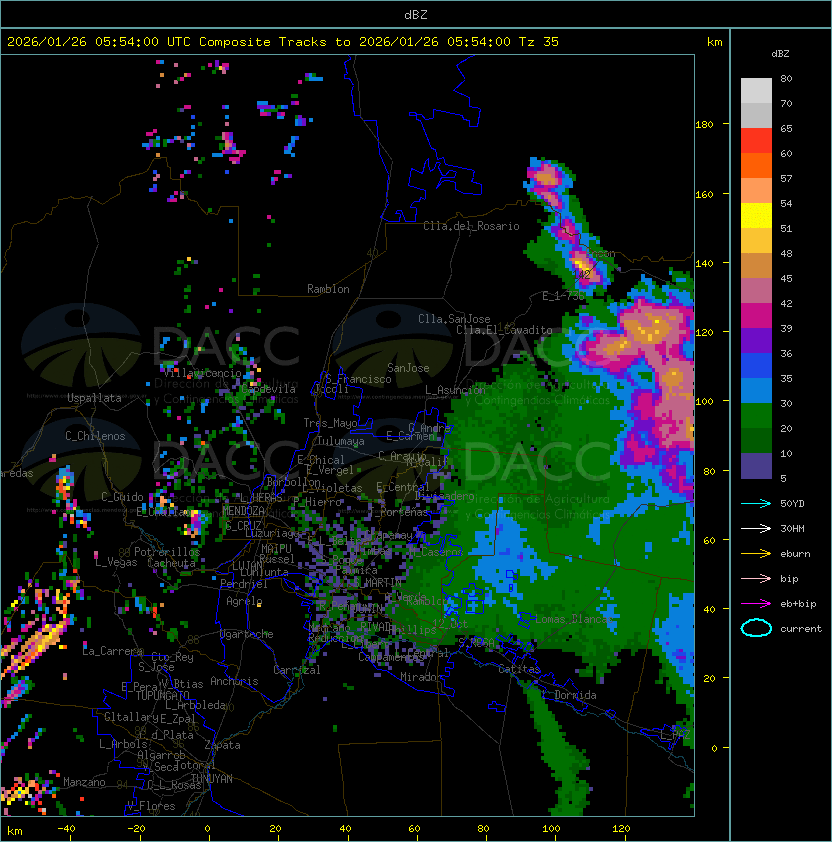Screen dimensions: 832x842
Task: Click the 'eb+bip' legend label
Action: point(798,604)
